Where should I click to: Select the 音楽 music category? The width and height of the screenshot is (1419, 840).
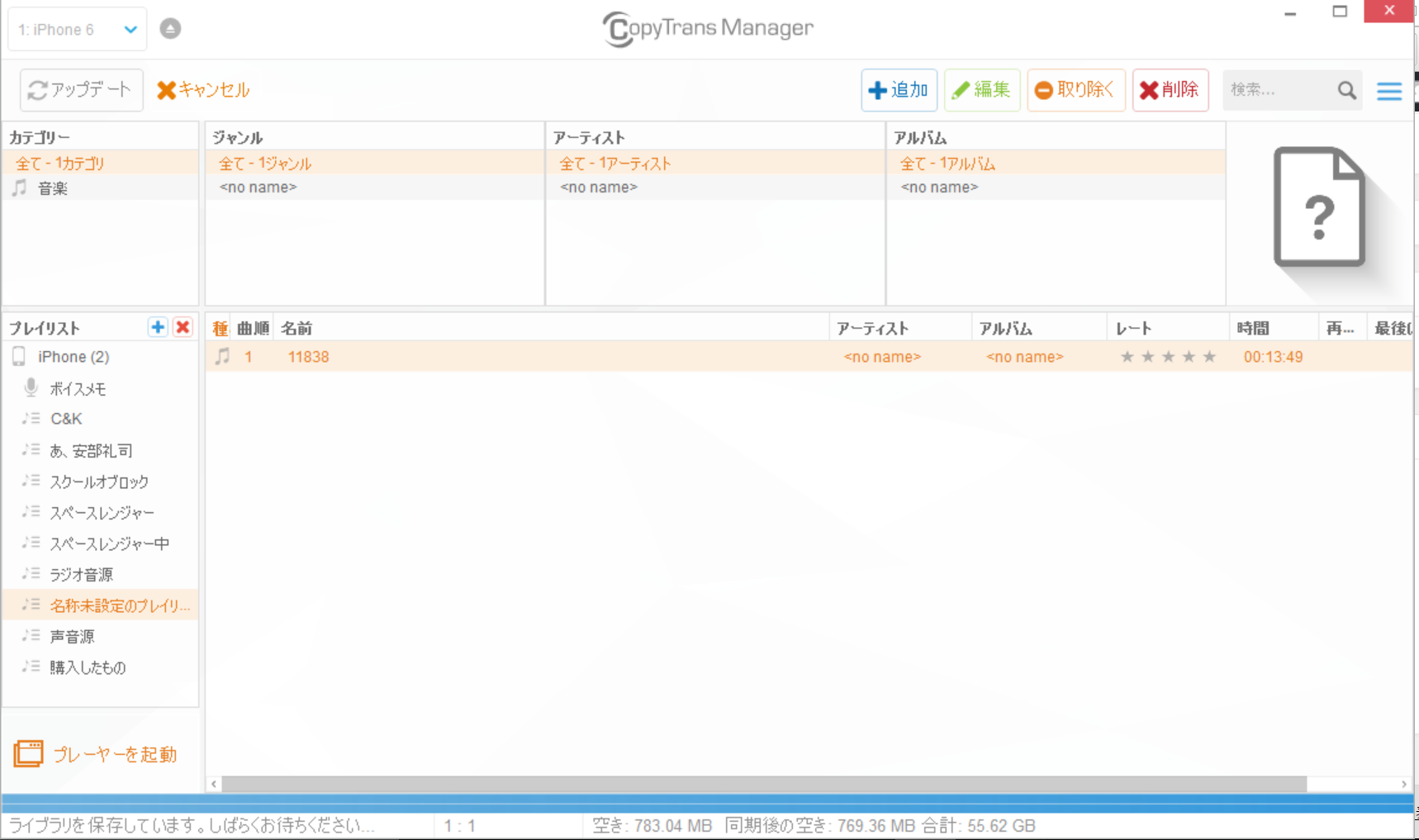coord(100,187)
